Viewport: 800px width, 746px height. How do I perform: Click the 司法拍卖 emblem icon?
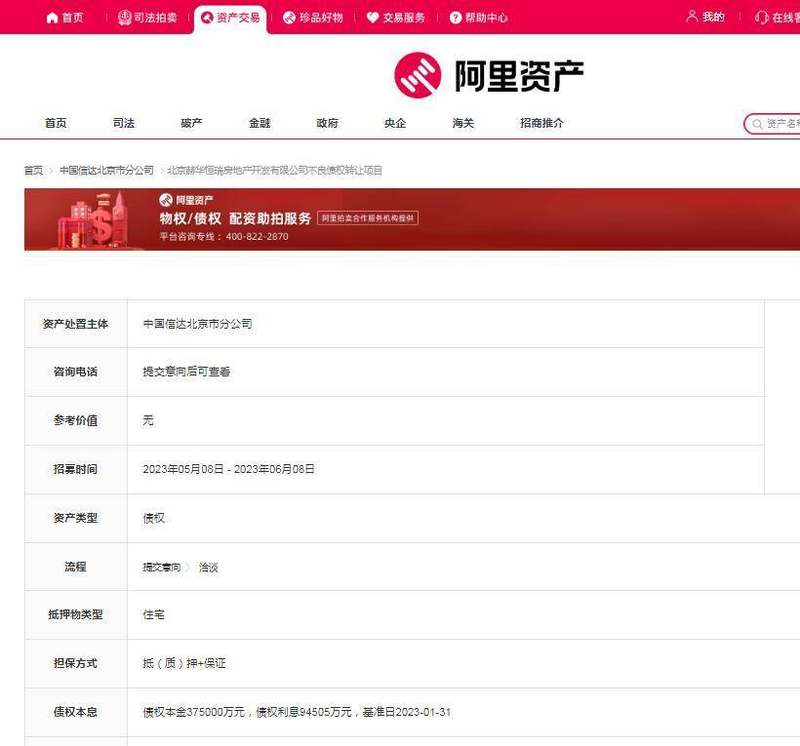124,18
